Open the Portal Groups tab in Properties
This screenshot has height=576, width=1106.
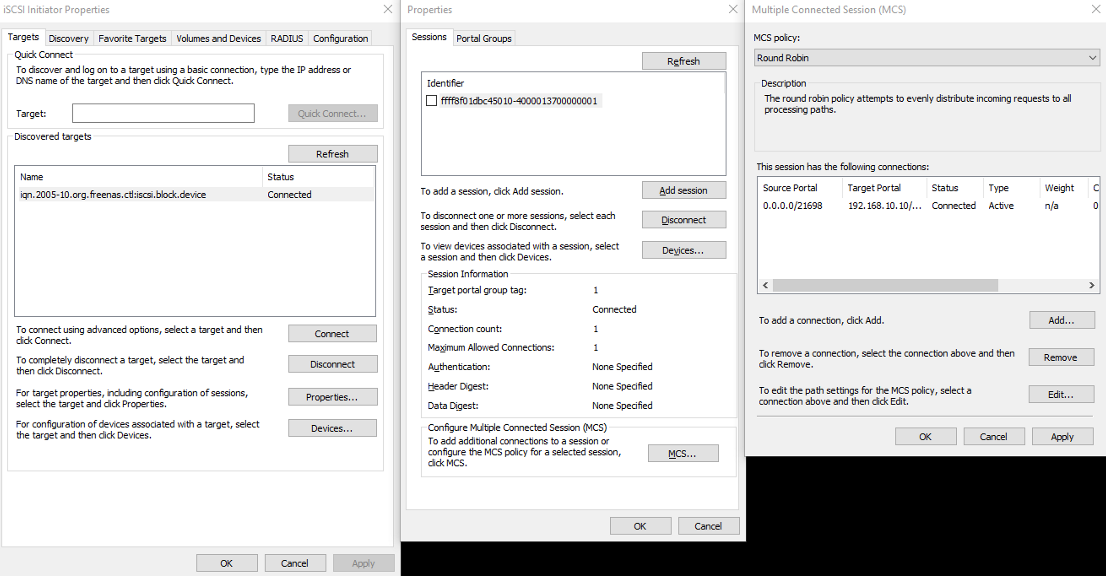tap(483, 38)
